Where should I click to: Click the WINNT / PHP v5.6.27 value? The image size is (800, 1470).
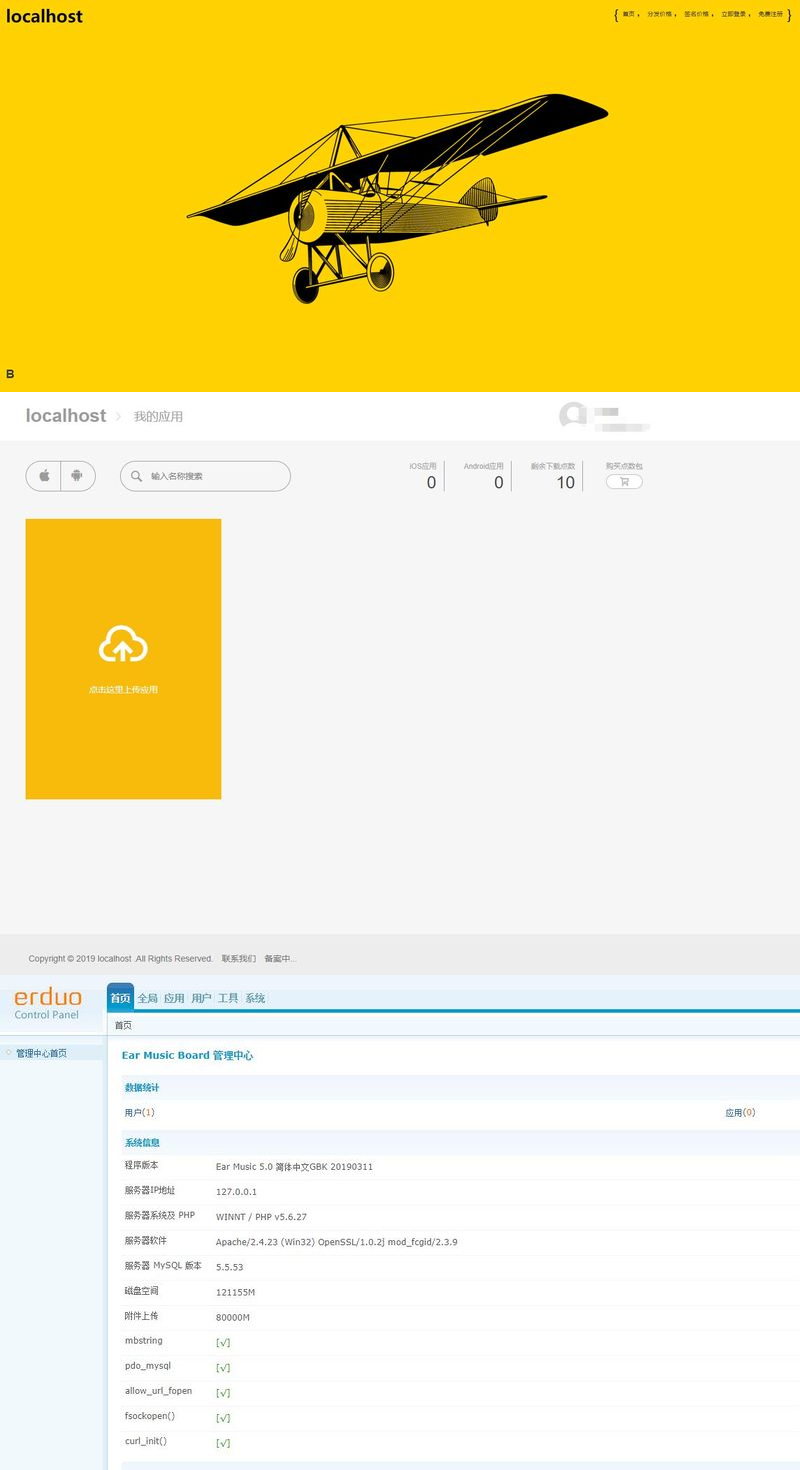261,1216
